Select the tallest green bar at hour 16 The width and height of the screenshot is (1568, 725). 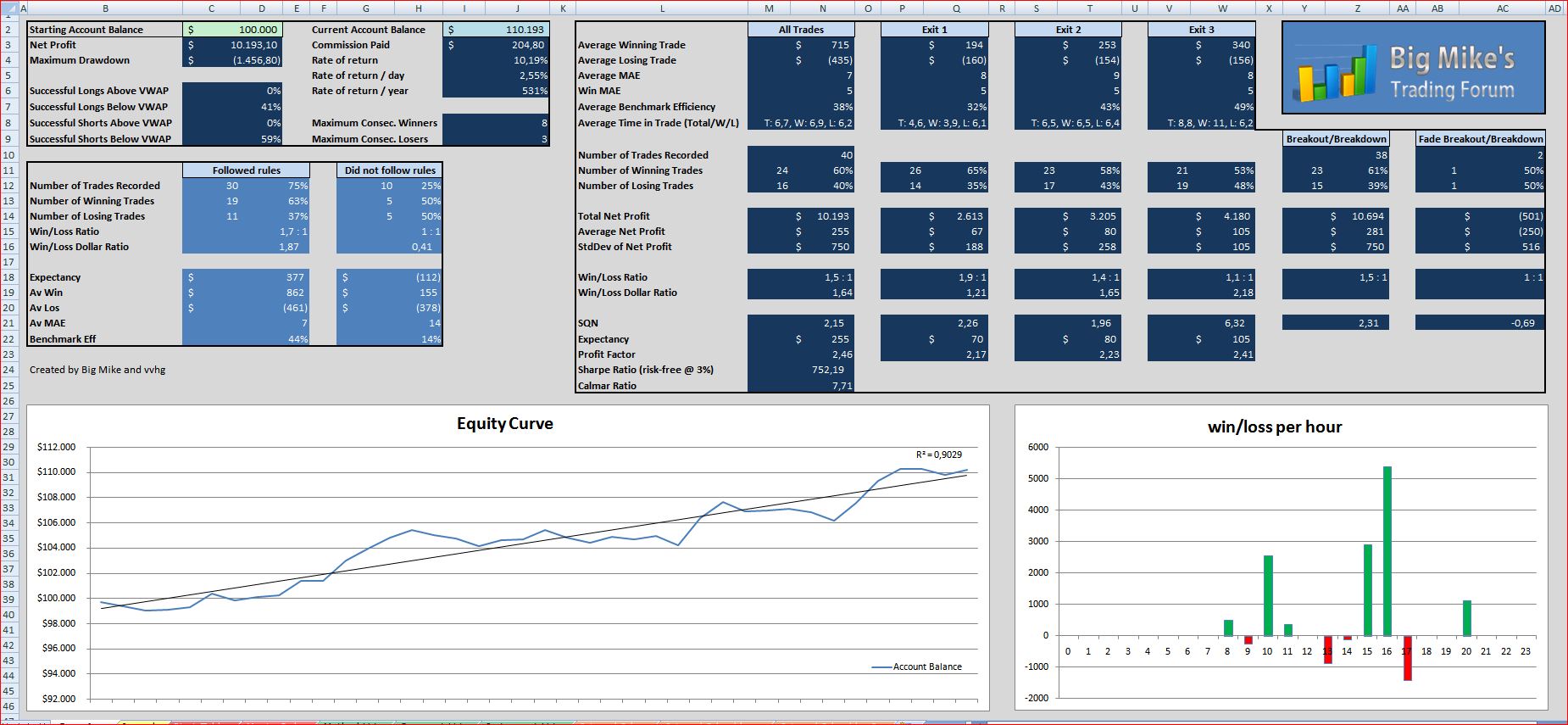tap(1387, 550)
